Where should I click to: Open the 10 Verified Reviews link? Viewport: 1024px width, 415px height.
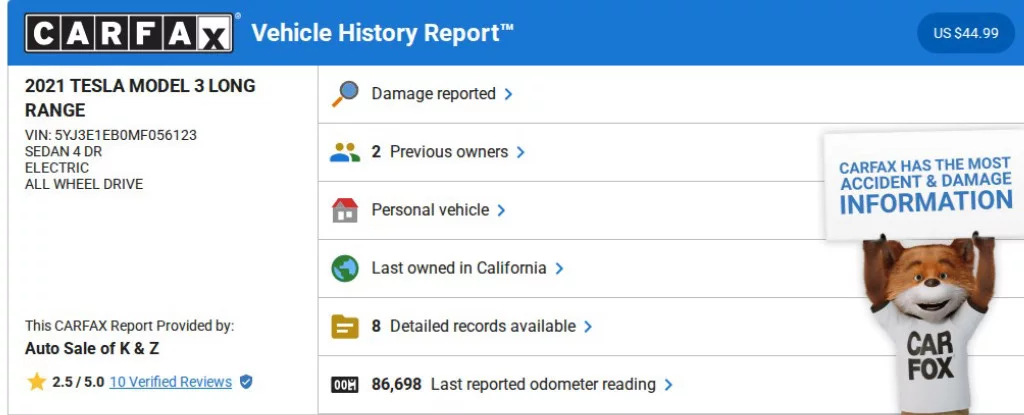(x=170, y=382)
